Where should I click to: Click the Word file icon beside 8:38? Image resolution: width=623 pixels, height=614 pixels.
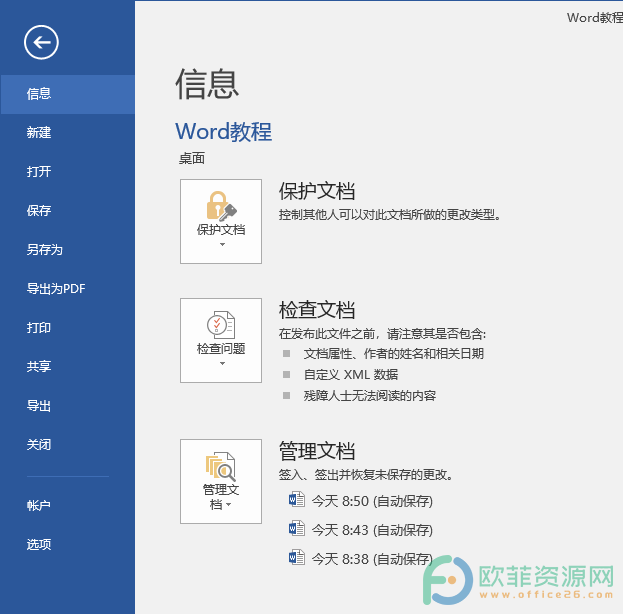tap(297, 557)
